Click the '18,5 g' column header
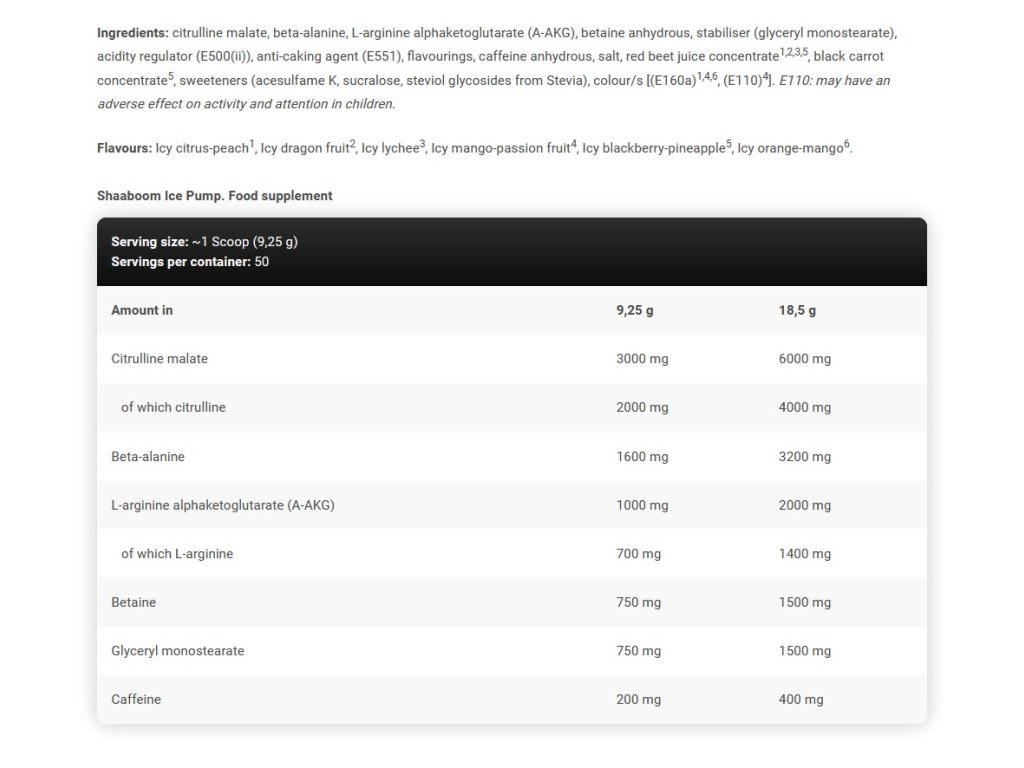 point(797,310)
